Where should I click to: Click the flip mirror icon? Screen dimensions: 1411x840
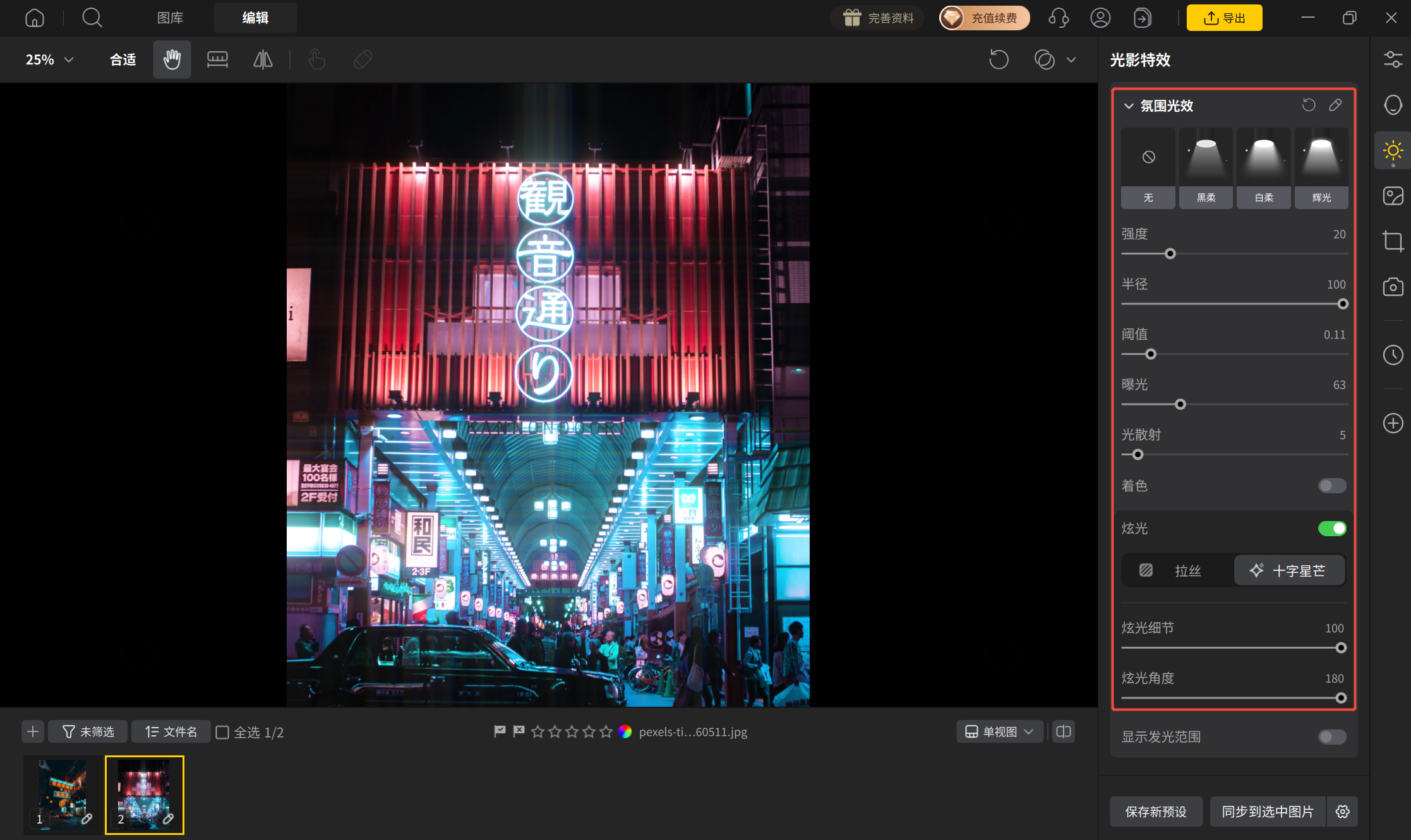263,60
